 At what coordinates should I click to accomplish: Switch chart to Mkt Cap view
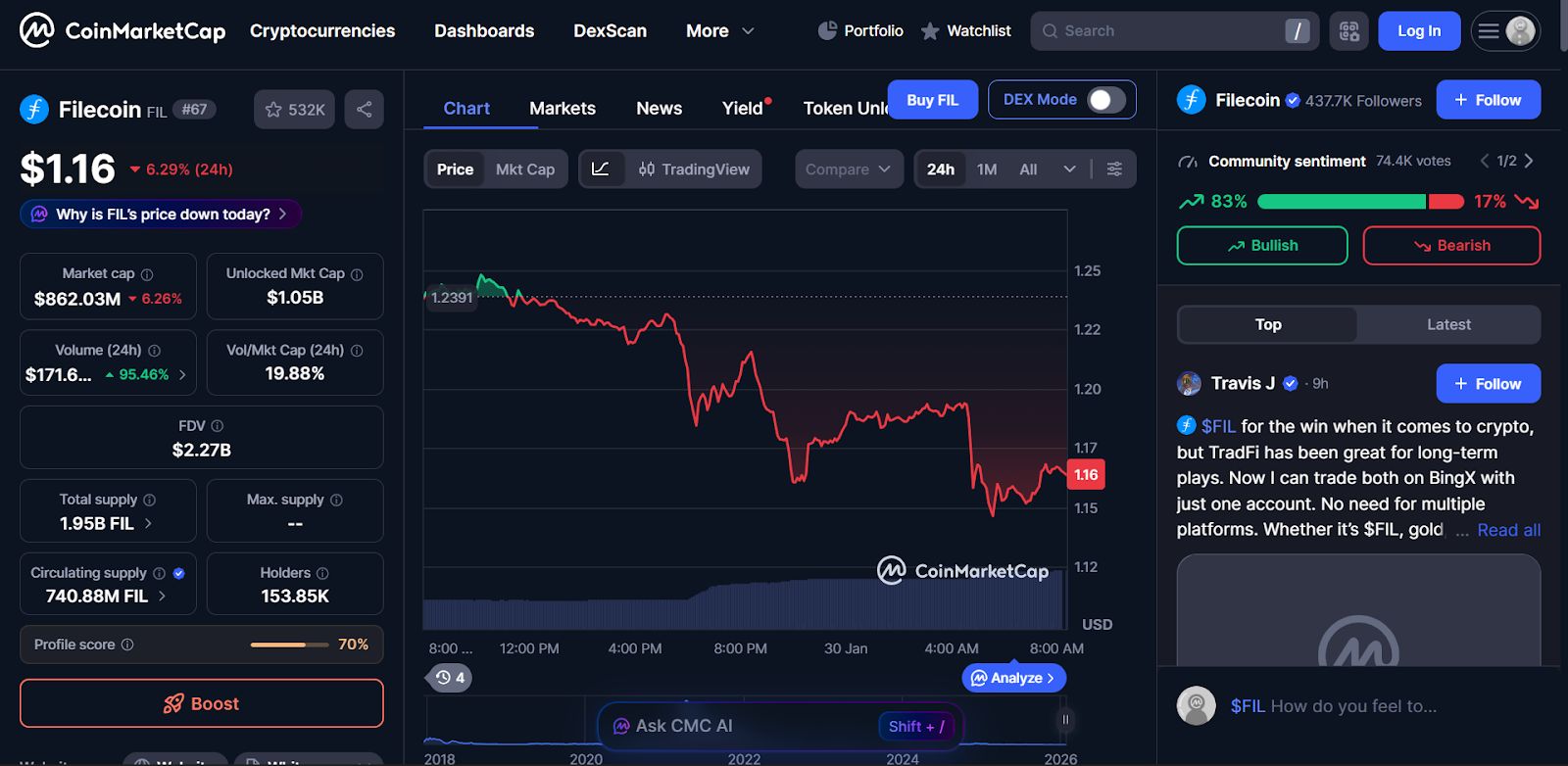tap(525, 169)
